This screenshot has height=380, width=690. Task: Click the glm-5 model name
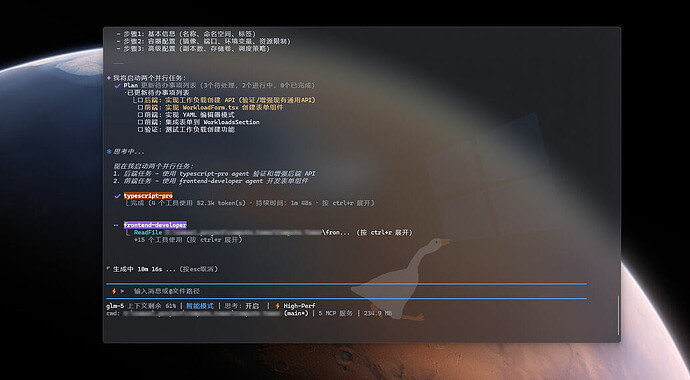tap(115, 306)
